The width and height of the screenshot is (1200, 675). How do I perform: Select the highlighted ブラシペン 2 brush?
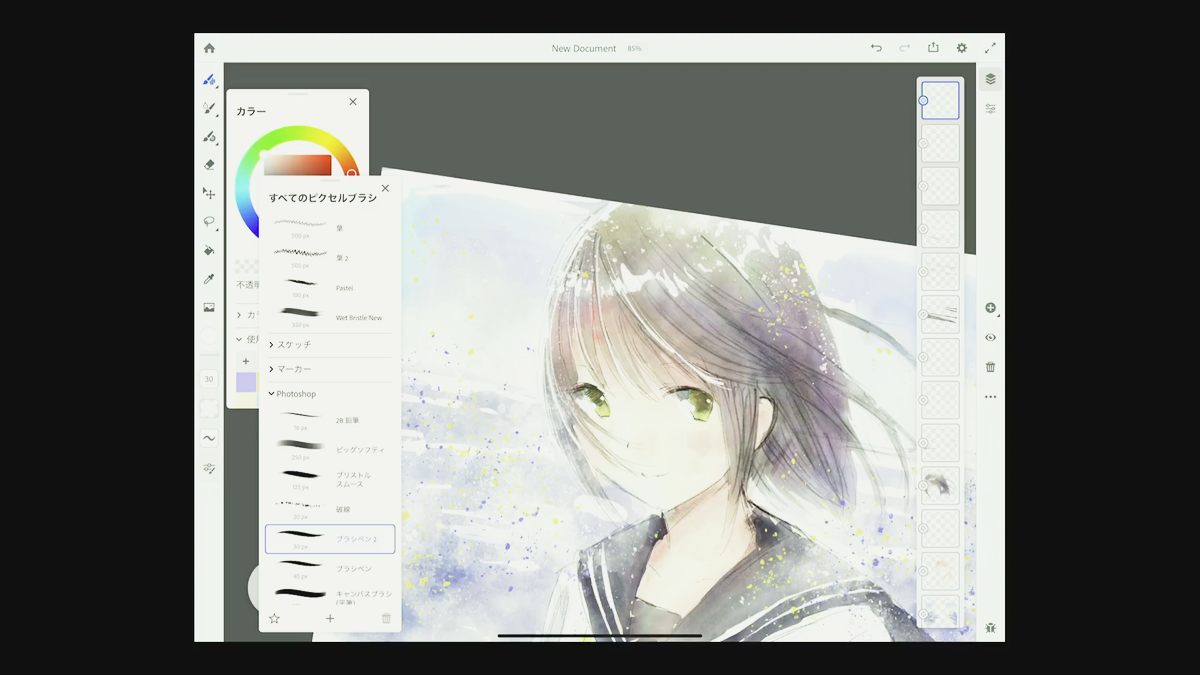pyautogui.click(x=330, y=539)
